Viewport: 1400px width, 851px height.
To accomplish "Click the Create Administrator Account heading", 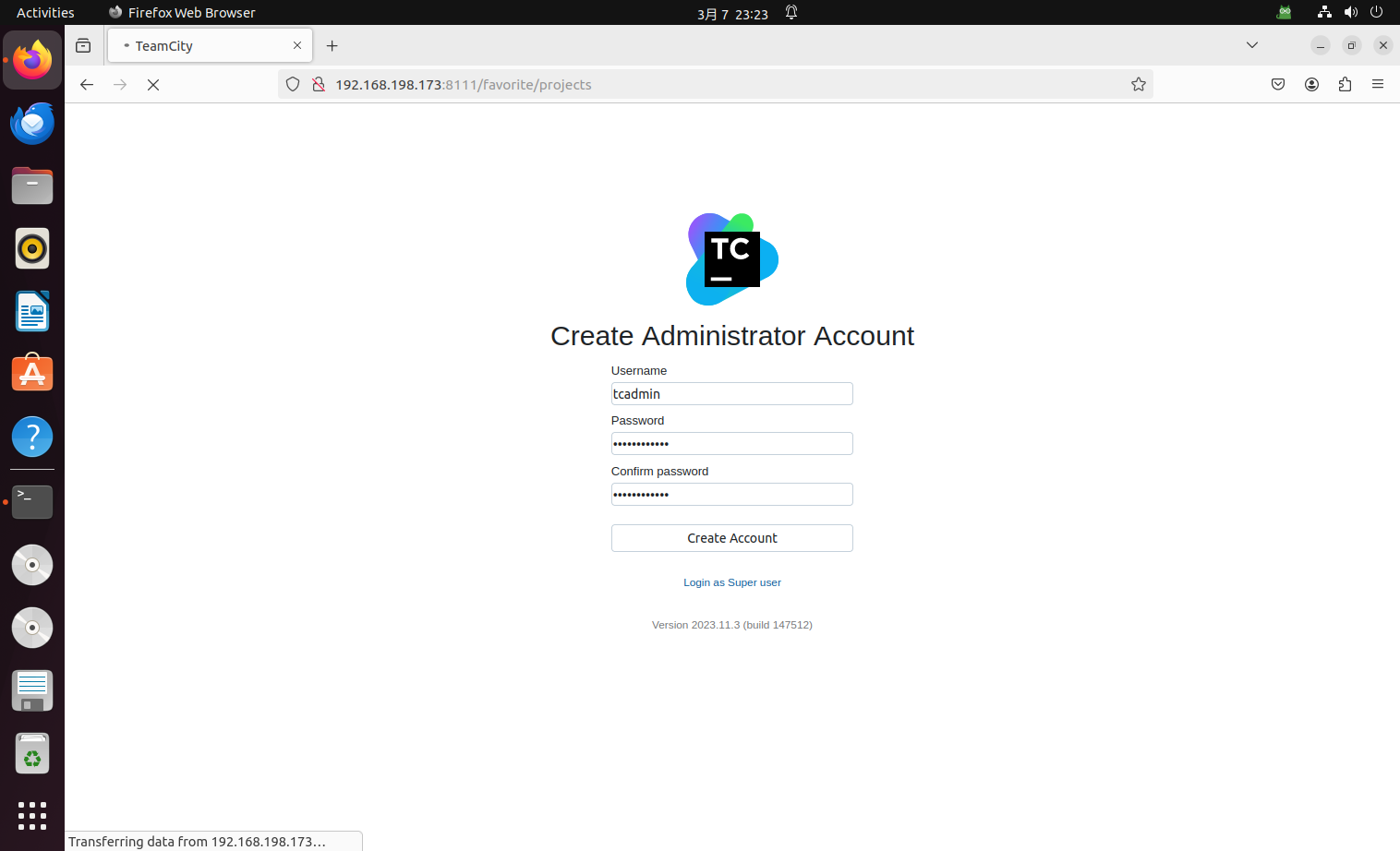I will [732, 336].
